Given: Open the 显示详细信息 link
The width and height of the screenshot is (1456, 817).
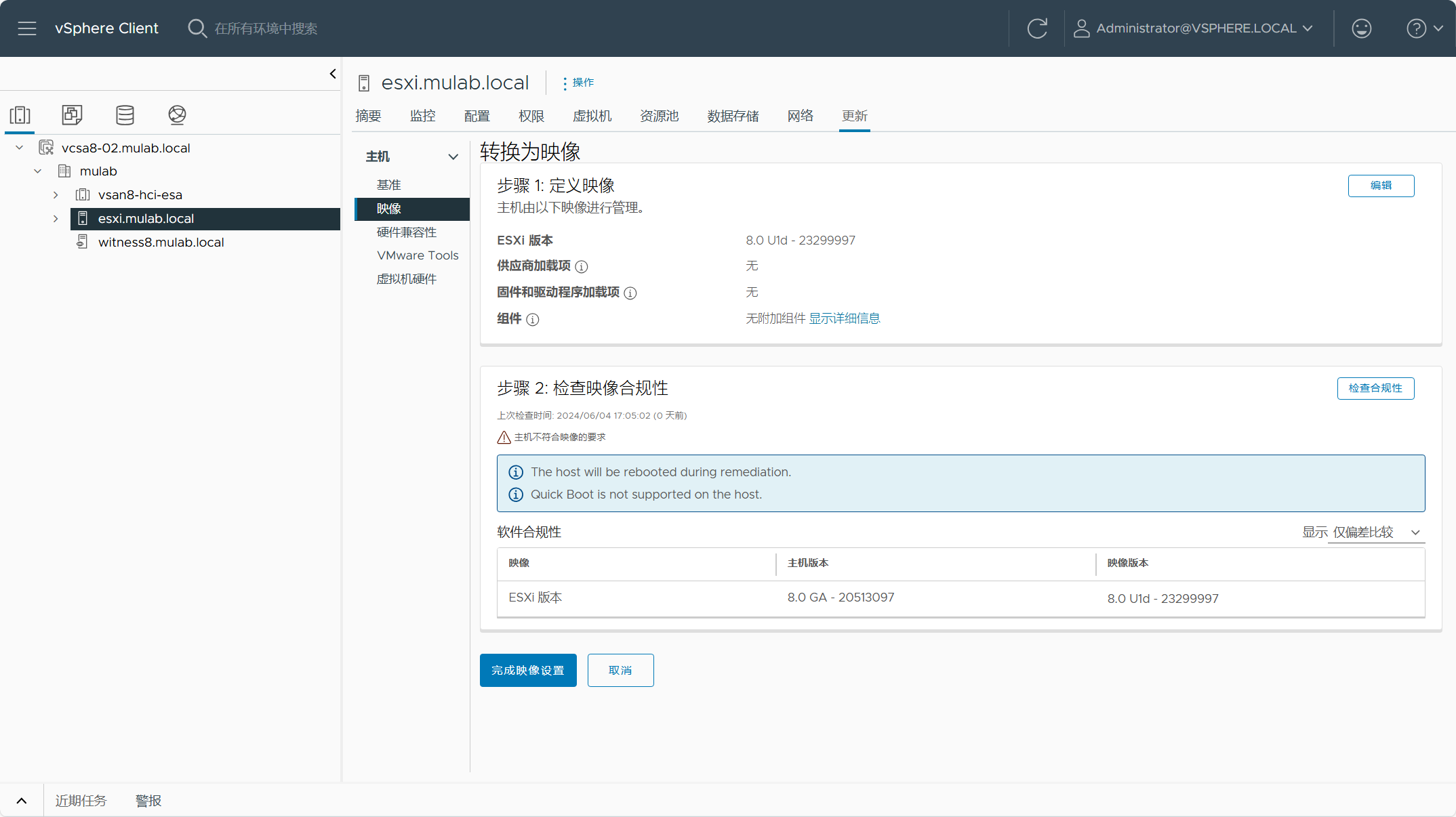Looking at the screenshot, I should [x=845, y=318].
